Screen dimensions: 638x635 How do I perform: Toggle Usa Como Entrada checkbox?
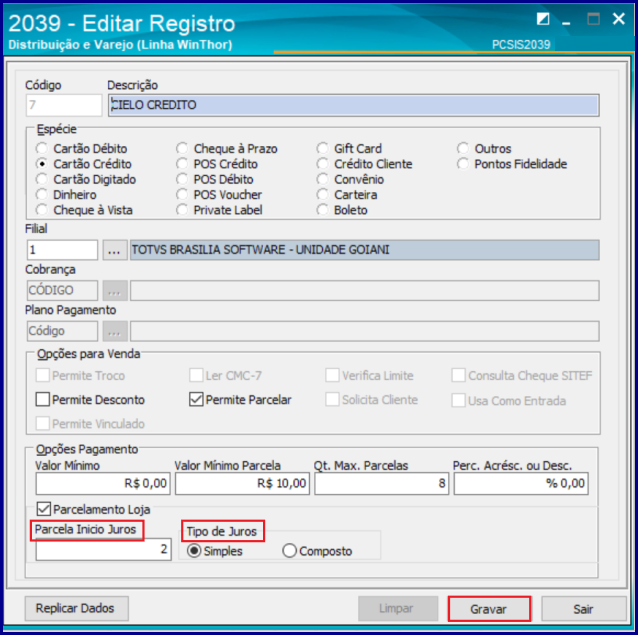pos(459,400)
